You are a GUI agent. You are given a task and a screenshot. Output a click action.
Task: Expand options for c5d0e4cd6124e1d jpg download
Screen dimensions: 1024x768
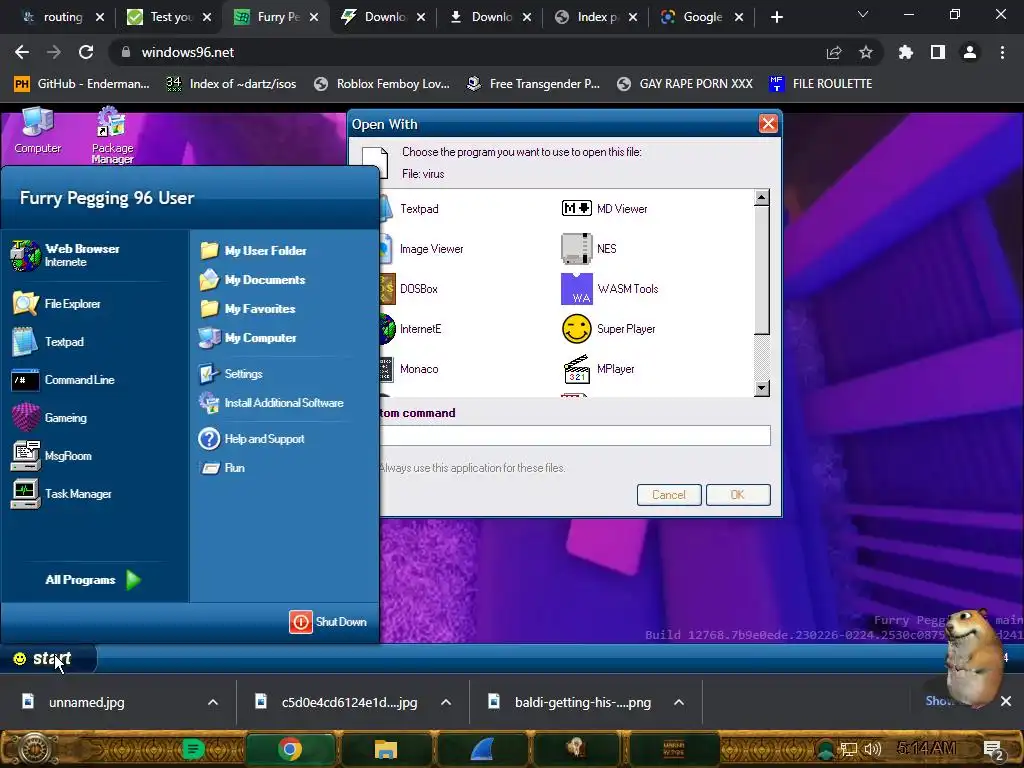click(446, 703)
